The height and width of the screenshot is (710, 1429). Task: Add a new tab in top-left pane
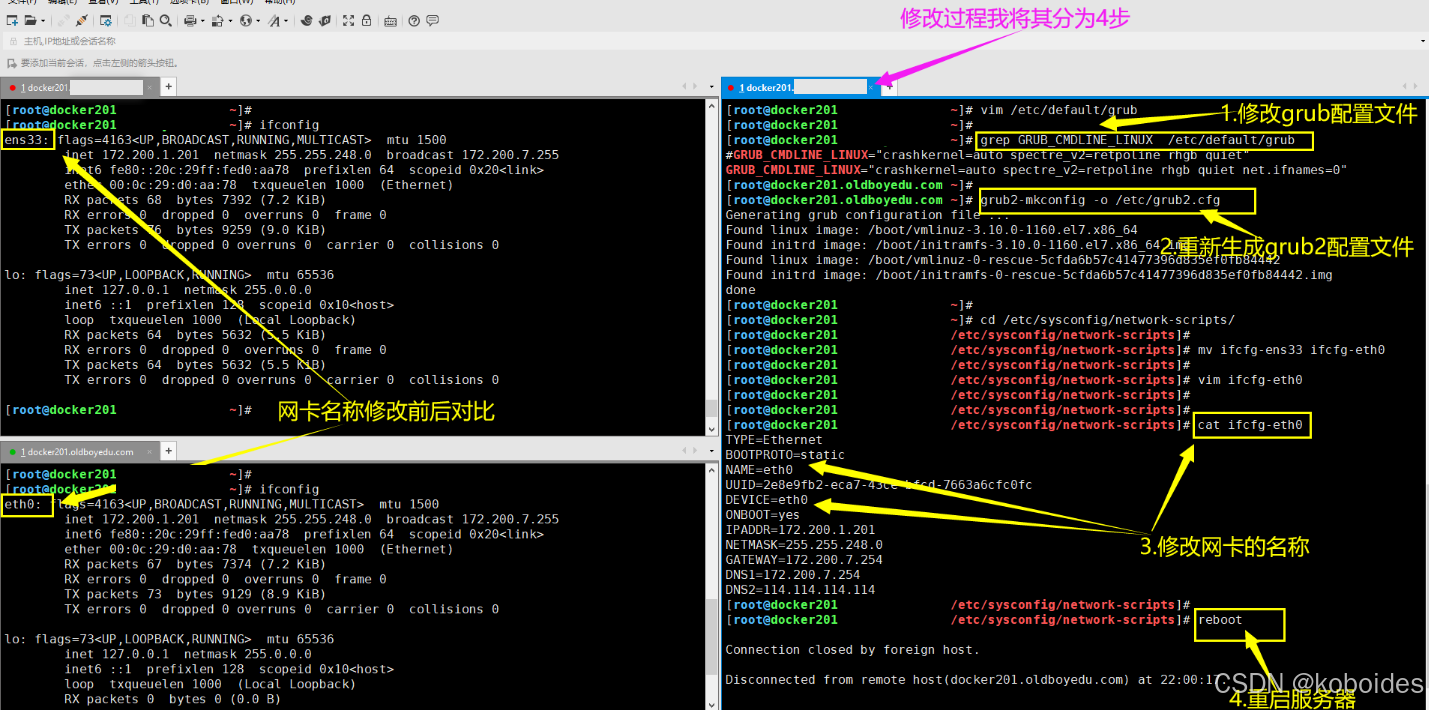(x=169, y=87)
